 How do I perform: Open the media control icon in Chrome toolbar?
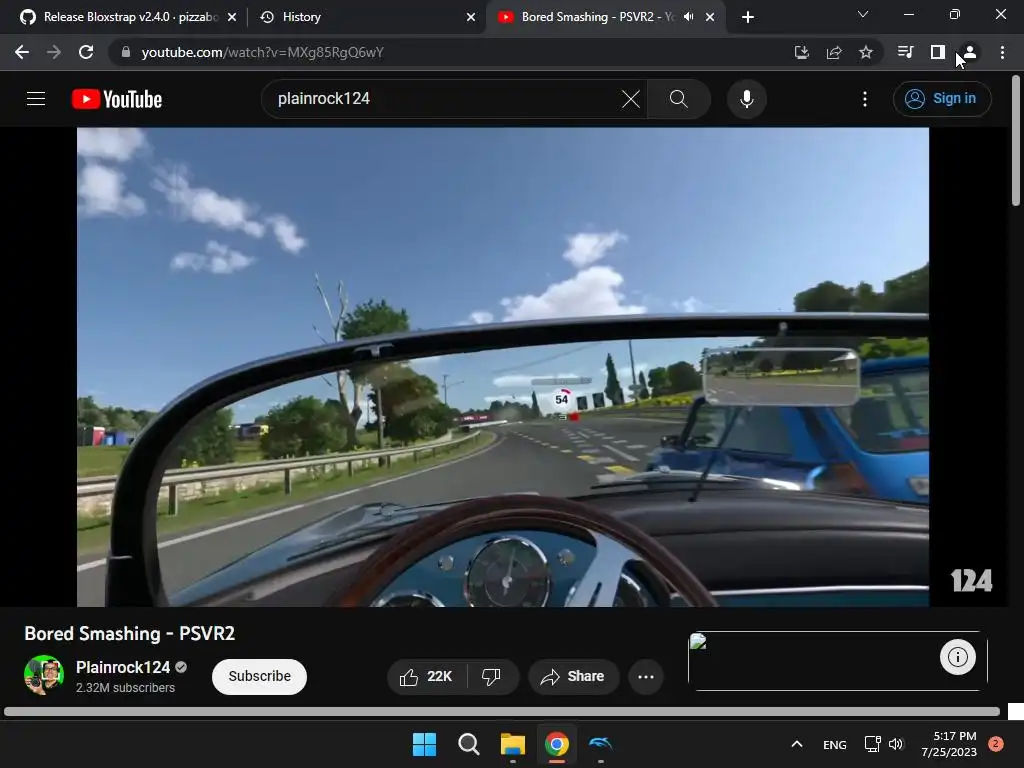click(905, 52)
